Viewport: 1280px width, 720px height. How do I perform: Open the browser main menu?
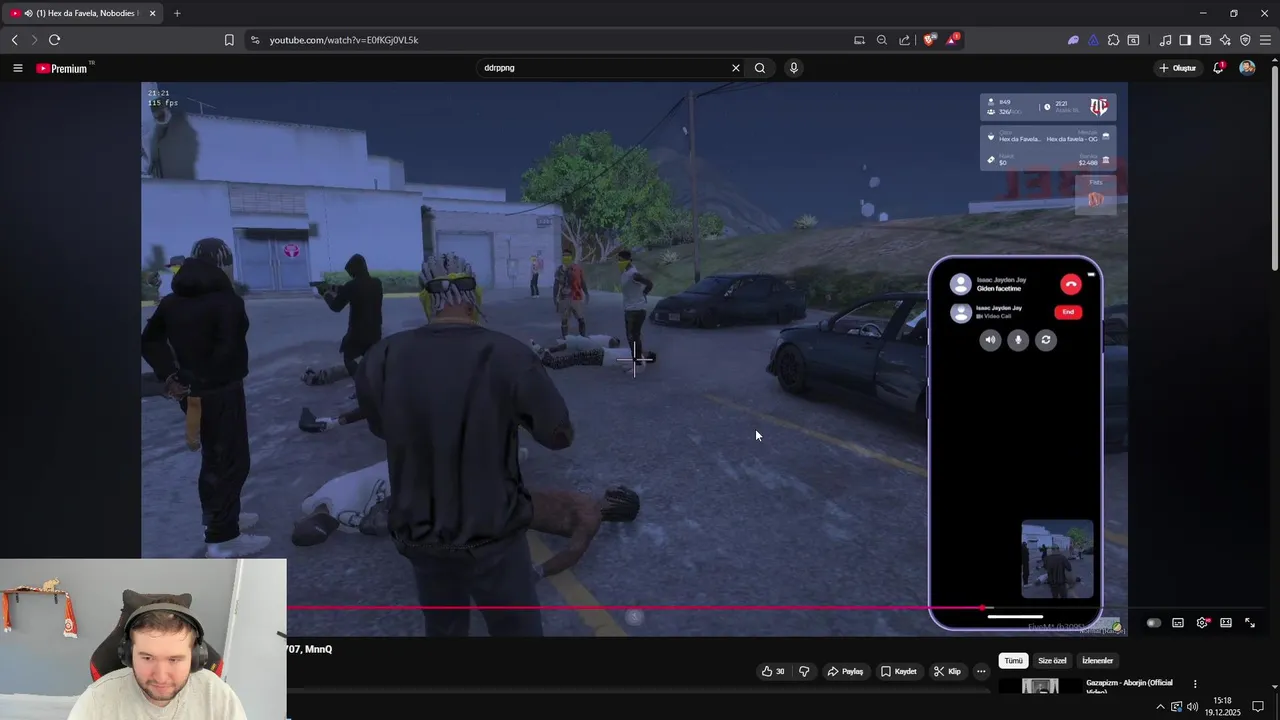[x=1266, y=40]
